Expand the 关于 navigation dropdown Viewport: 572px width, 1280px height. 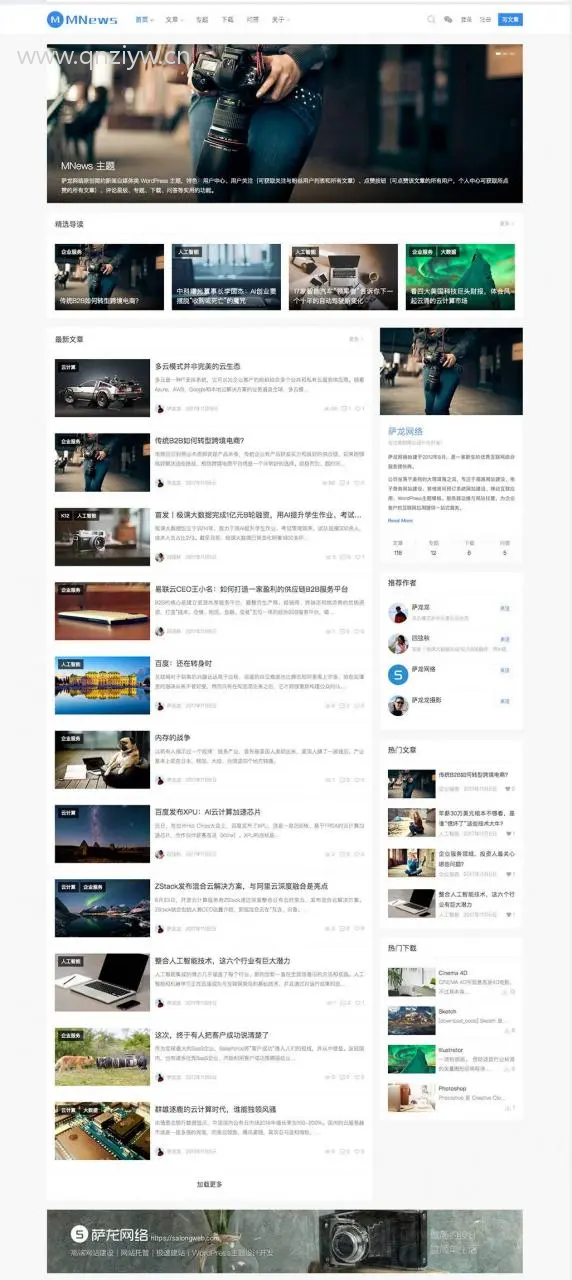[281, 19]
